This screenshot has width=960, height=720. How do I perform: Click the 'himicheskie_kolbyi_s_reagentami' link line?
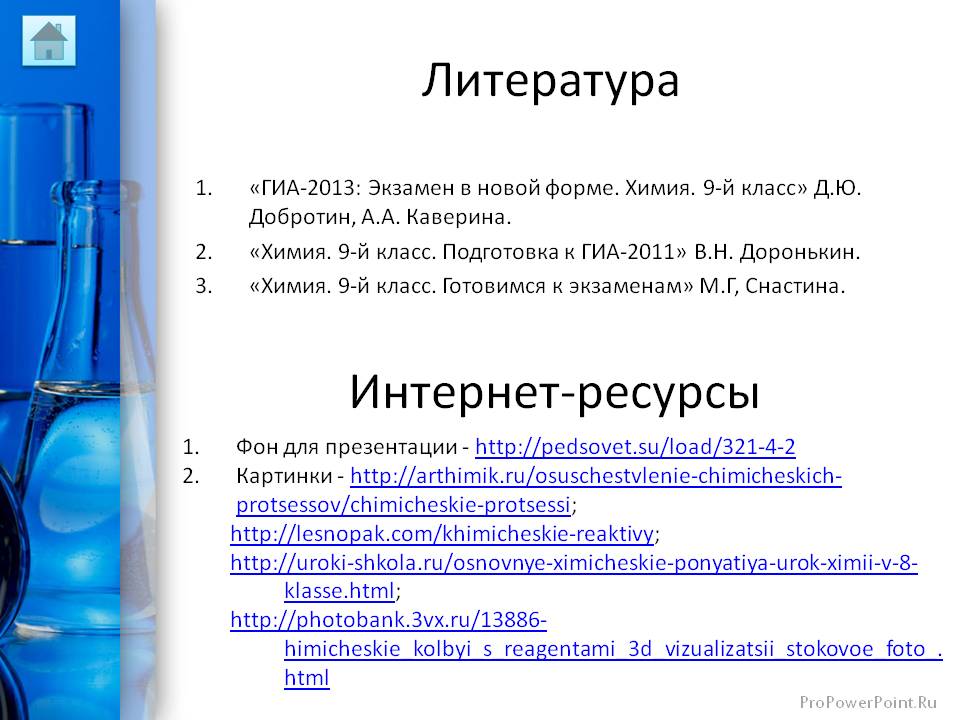click(x=612, y=649)
